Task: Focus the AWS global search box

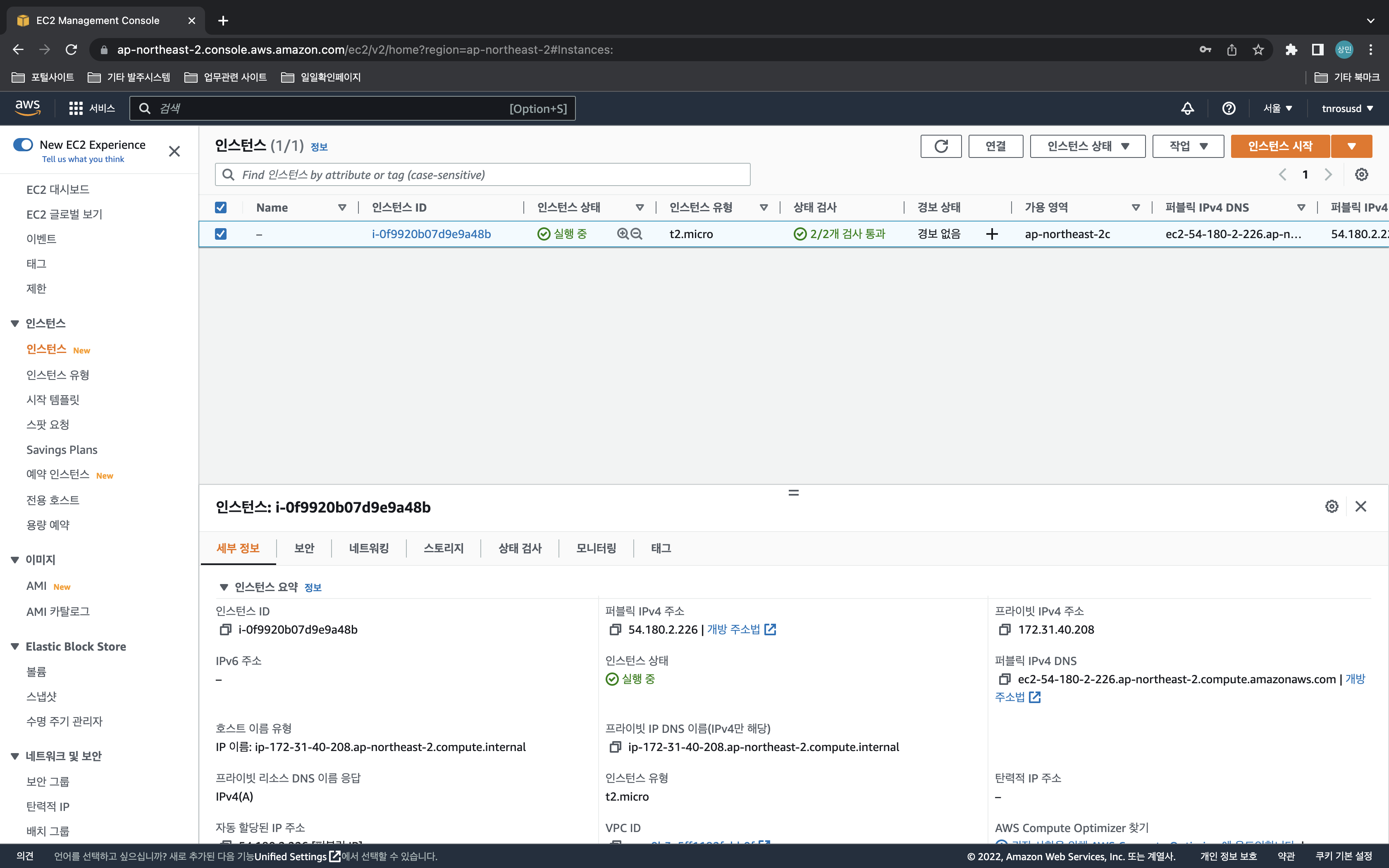Action: [352, 108]
